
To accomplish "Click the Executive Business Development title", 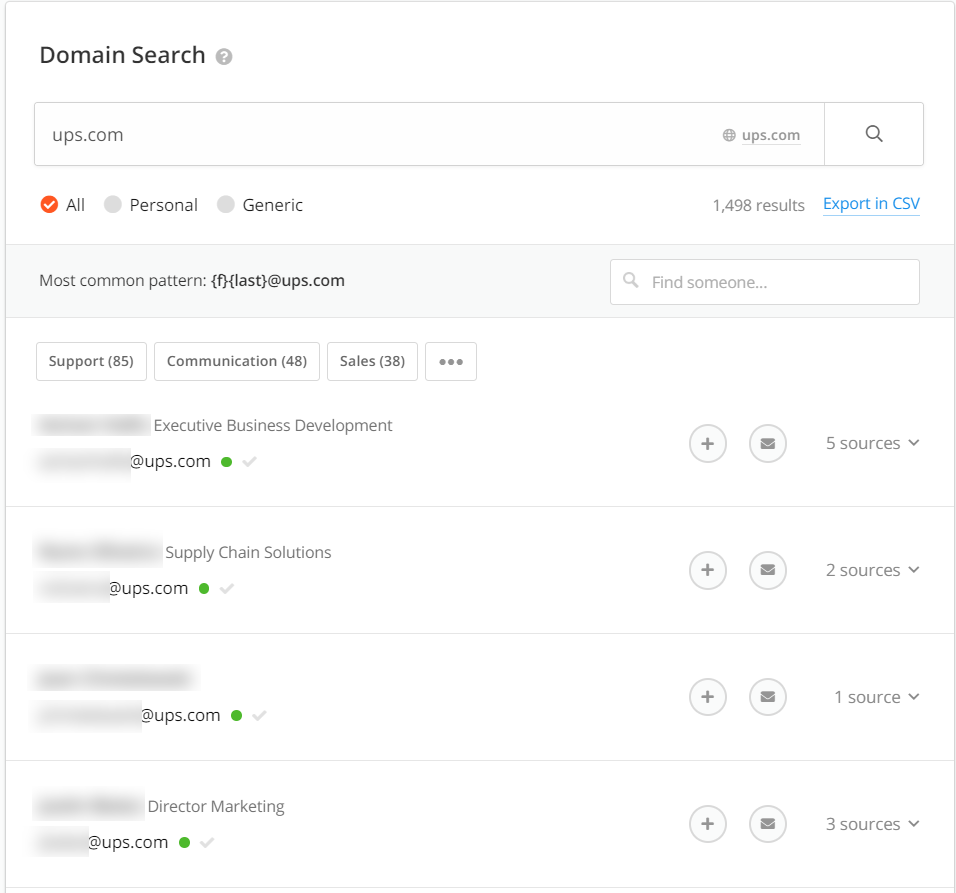I will point(273,425).
